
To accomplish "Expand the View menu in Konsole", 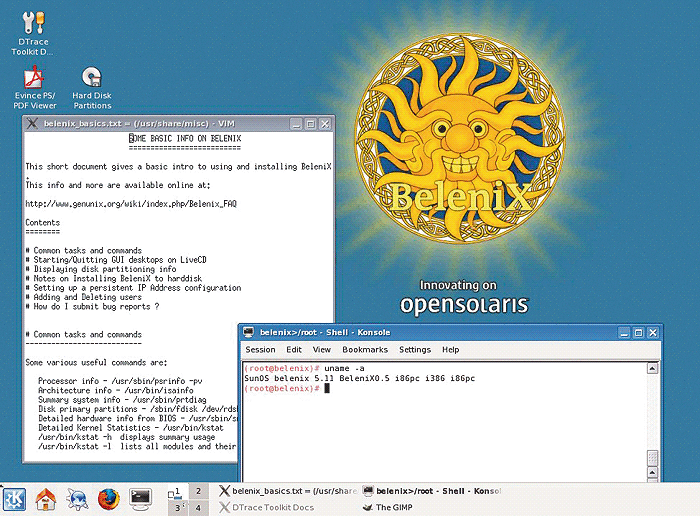I will coord(321,350).
